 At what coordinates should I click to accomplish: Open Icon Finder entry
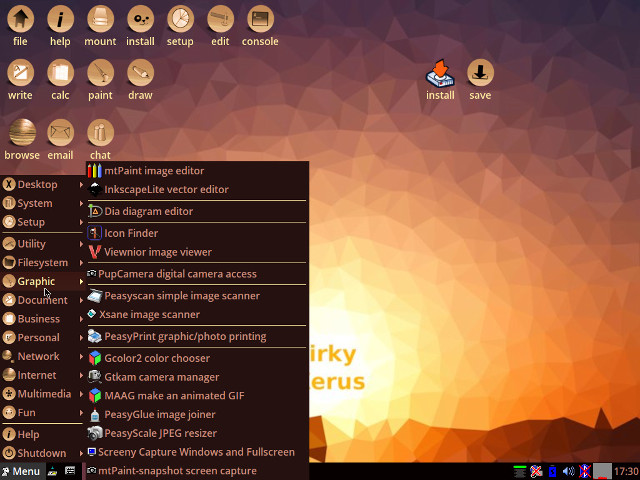(197, 233)
